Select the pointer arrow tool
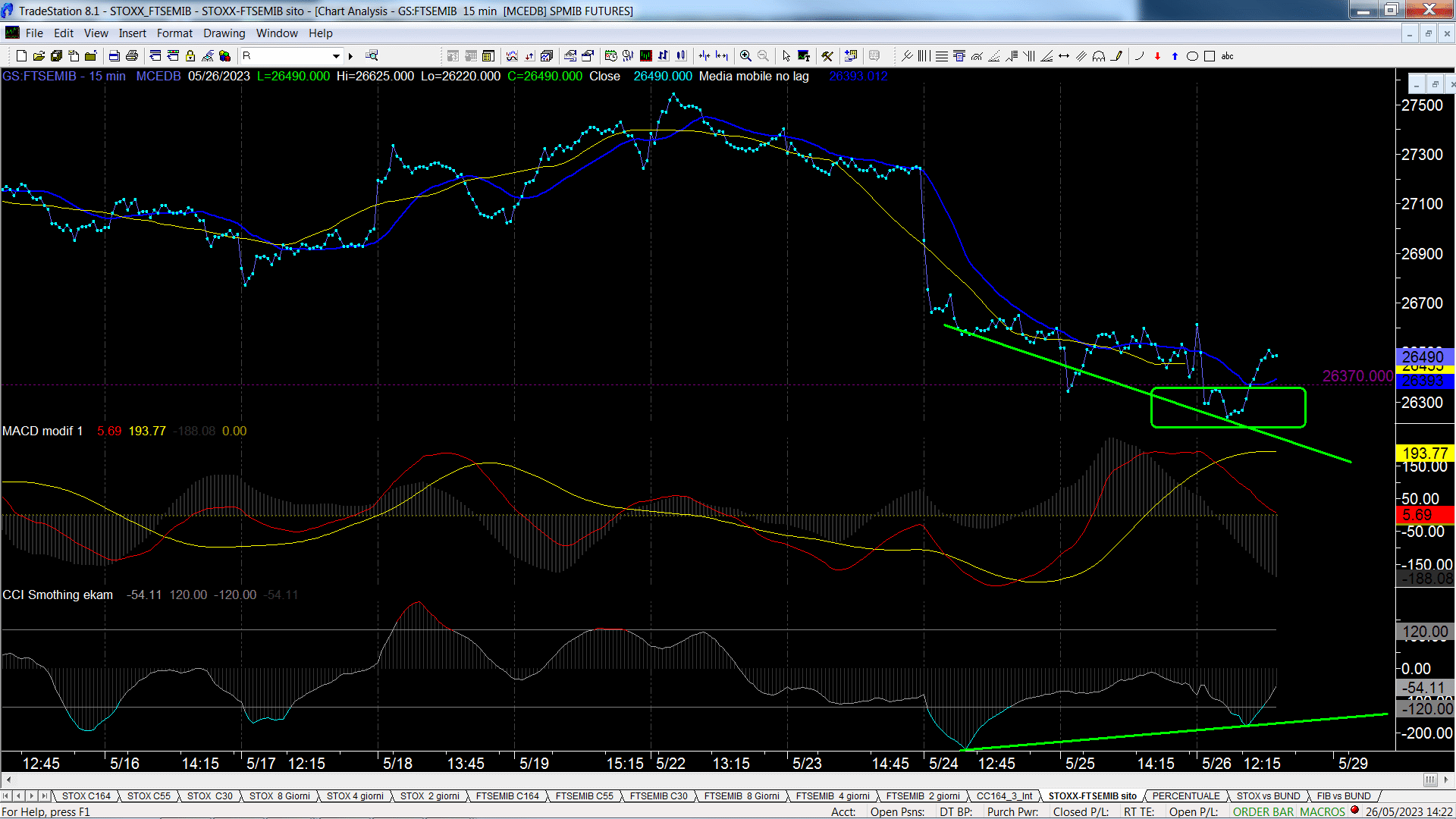The width and height of the screenshot is (1456, 819). click(x=786, y=56)
